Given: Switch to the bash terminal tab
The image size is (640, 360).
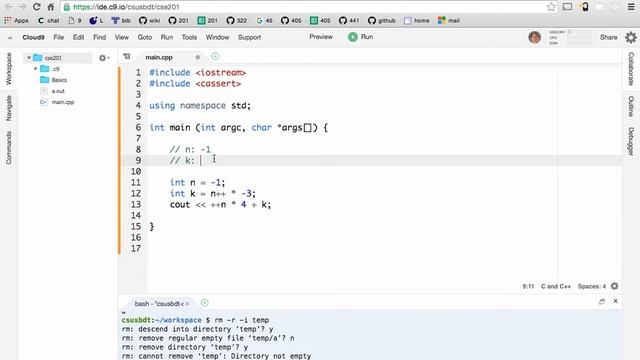Looking at the screenshot, I should (x=159, y=304).
